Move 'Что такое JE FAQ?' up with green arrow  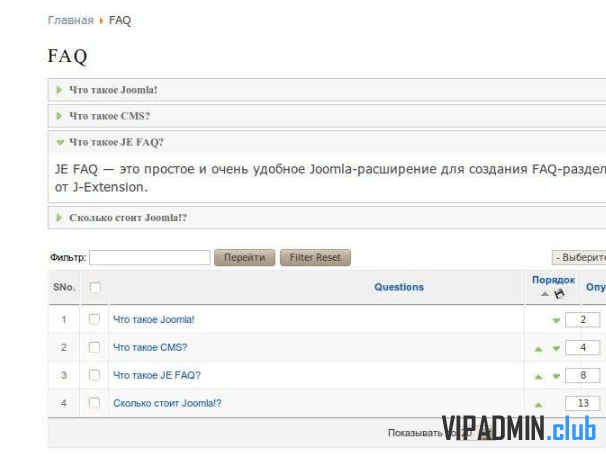pyautogui.click(x=538, y=377)
